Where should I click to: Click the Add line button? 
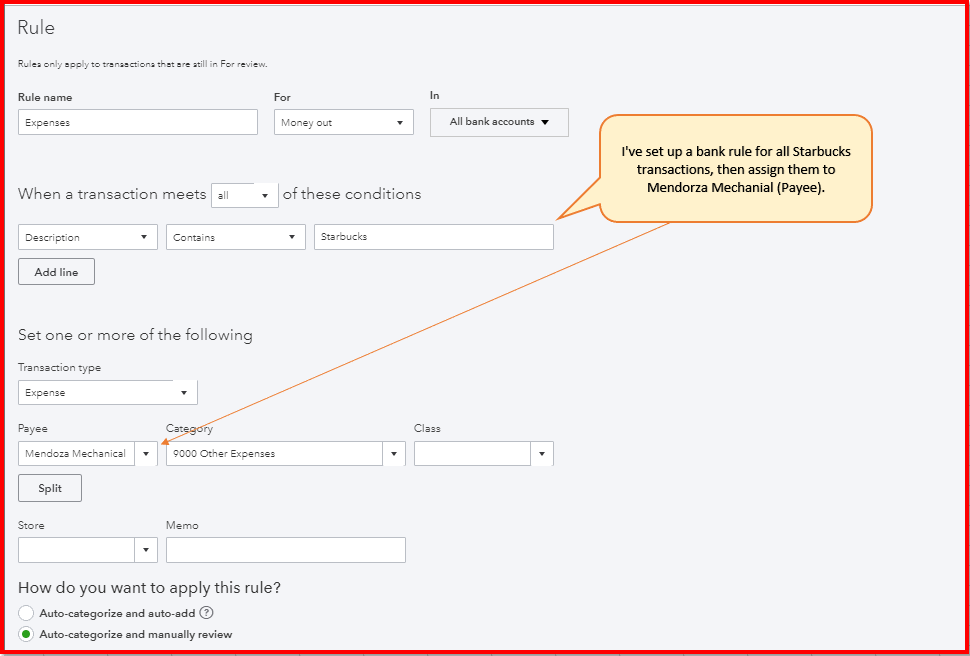56,272
